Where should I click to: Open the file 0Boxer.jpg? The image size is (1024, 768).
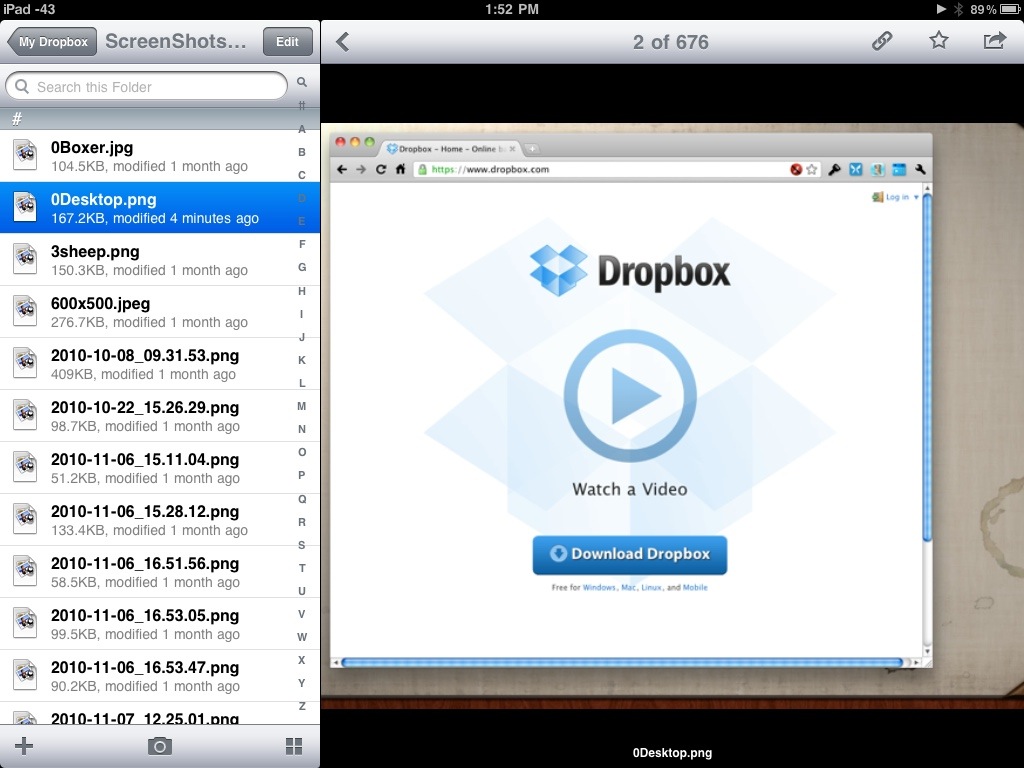pos(160,156)
